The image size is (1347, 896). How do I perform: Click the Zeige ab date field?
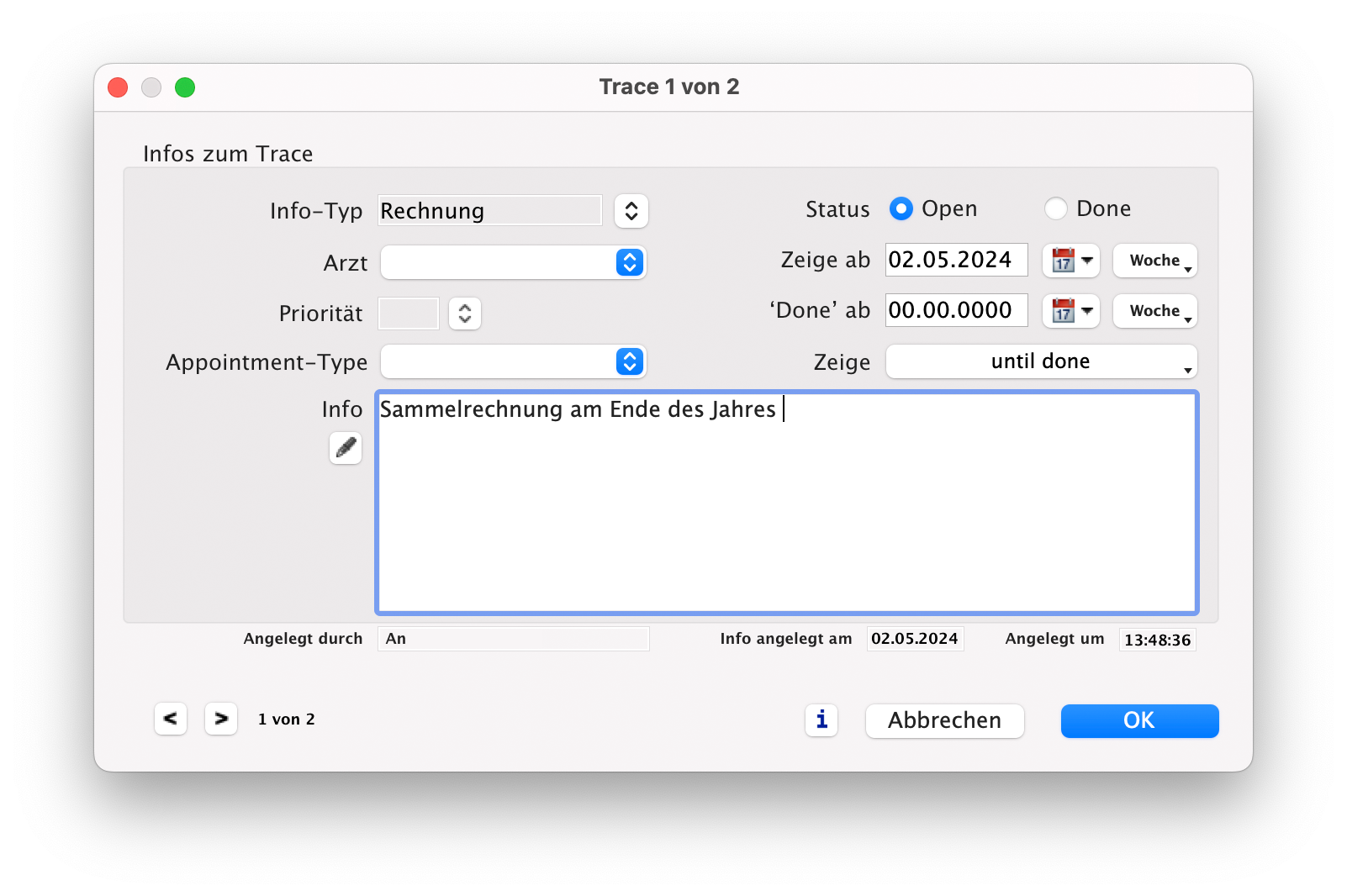point(955,260)
